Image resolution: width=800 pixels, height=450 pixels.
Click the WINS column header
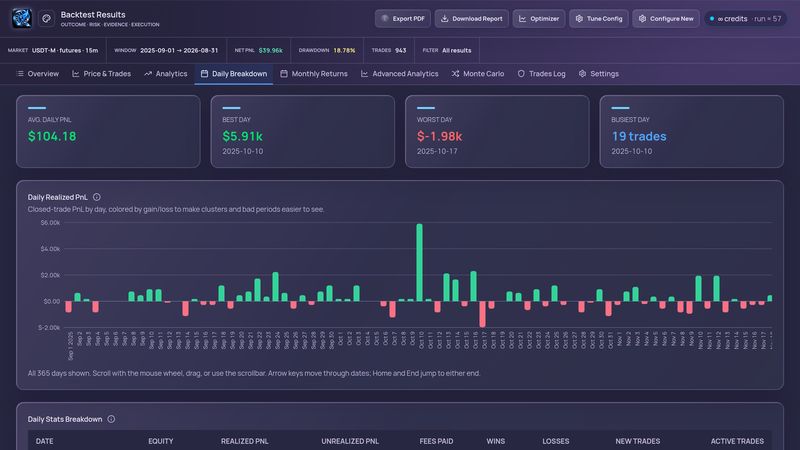495,441
